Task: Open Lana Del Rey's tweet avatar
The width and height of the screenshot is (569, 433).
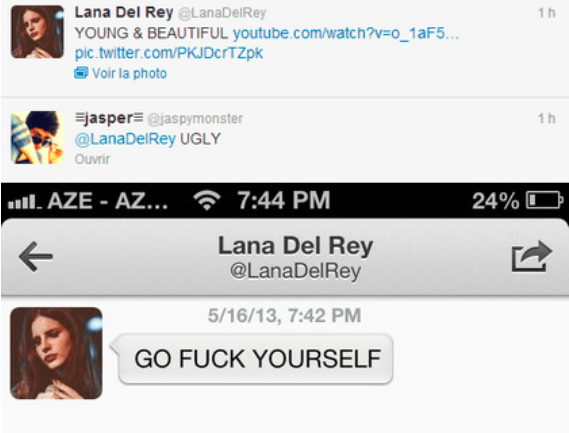Action: [x=37, y=32]
